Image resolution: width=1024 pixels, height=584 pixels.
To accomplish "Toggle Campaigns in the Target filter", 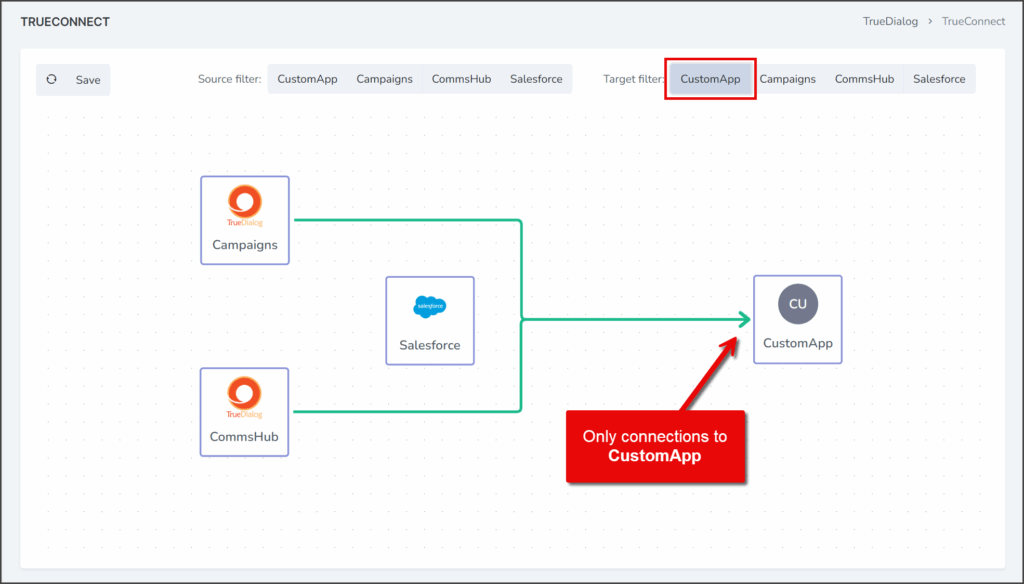I will coord(787,79).
